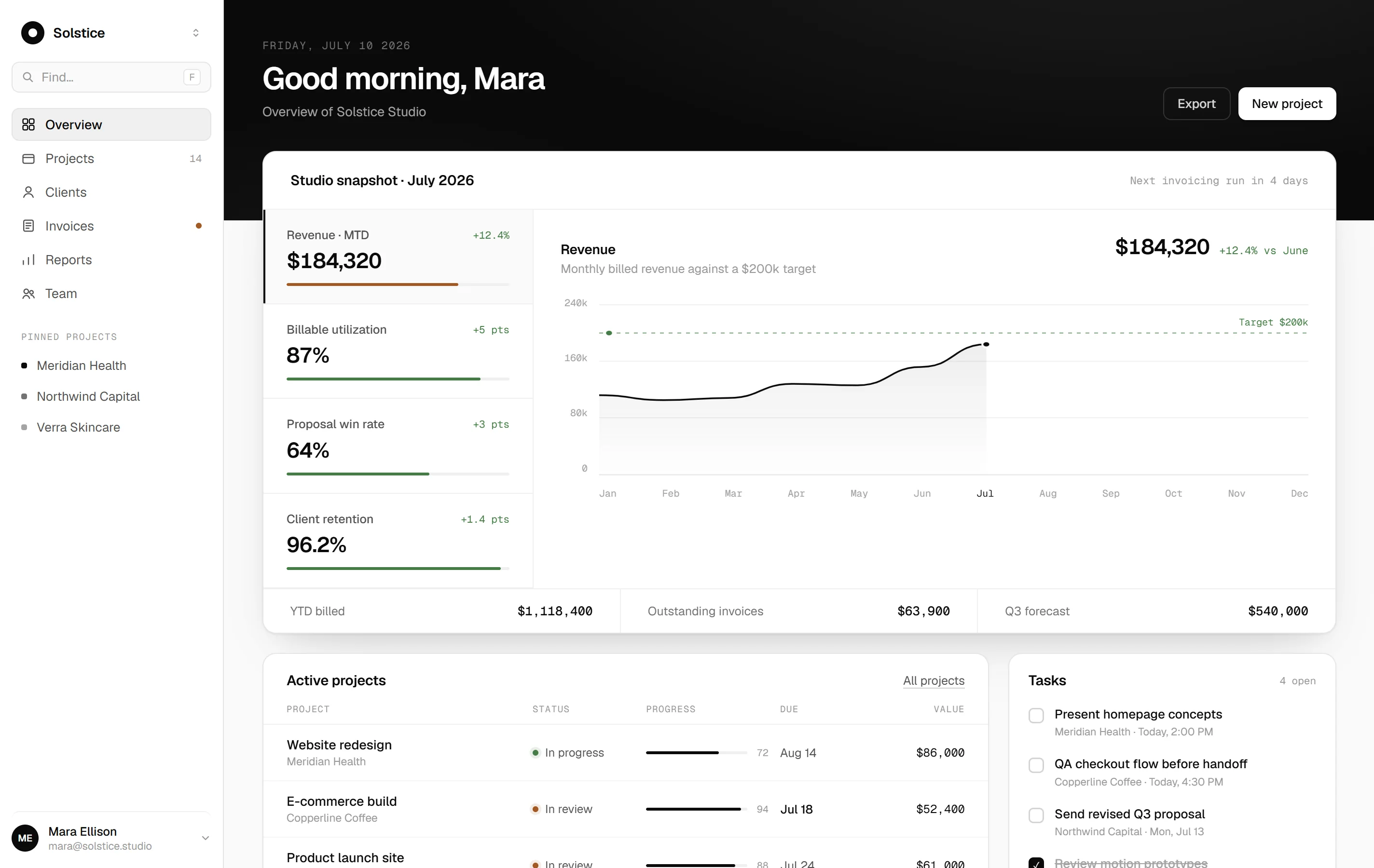The height and width of the screenshot is (868, 1374).
Task: Click the Jul label on chart axis
Action: (x=985, y=493)
